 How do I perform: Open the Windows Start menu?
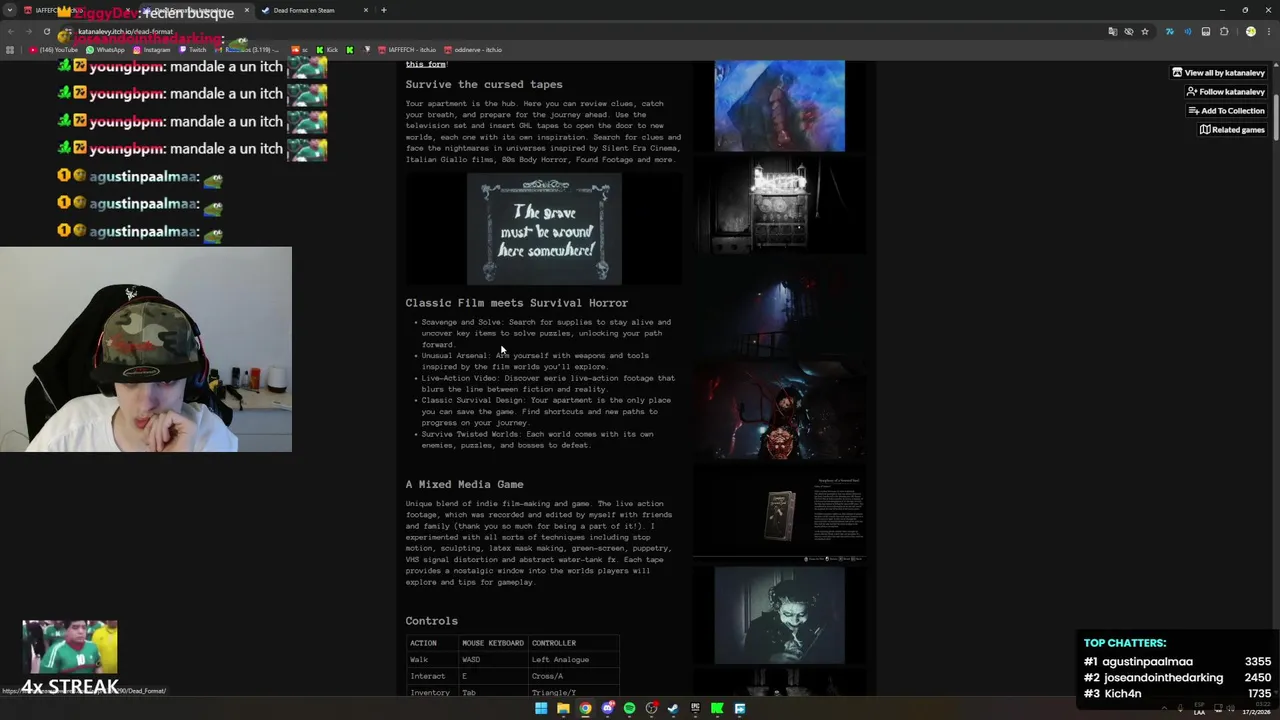click(541, 708)
